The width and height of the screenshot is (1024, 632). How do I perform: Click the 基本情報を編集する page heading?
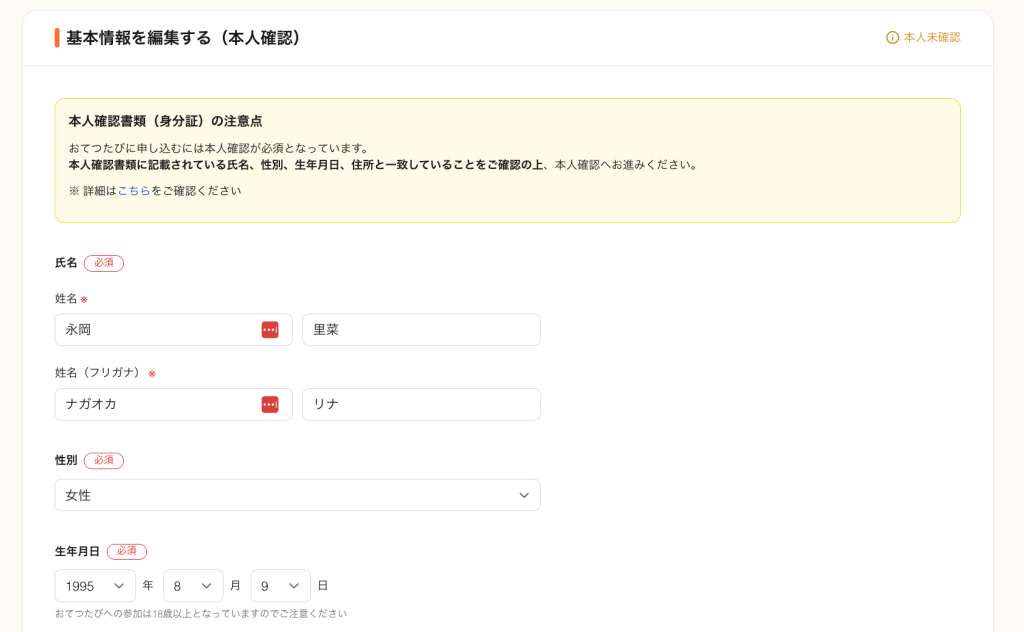point(184,38)
